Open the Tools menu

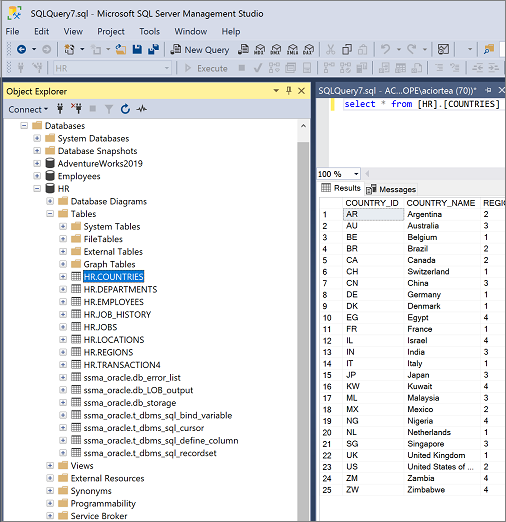point(150,32)
